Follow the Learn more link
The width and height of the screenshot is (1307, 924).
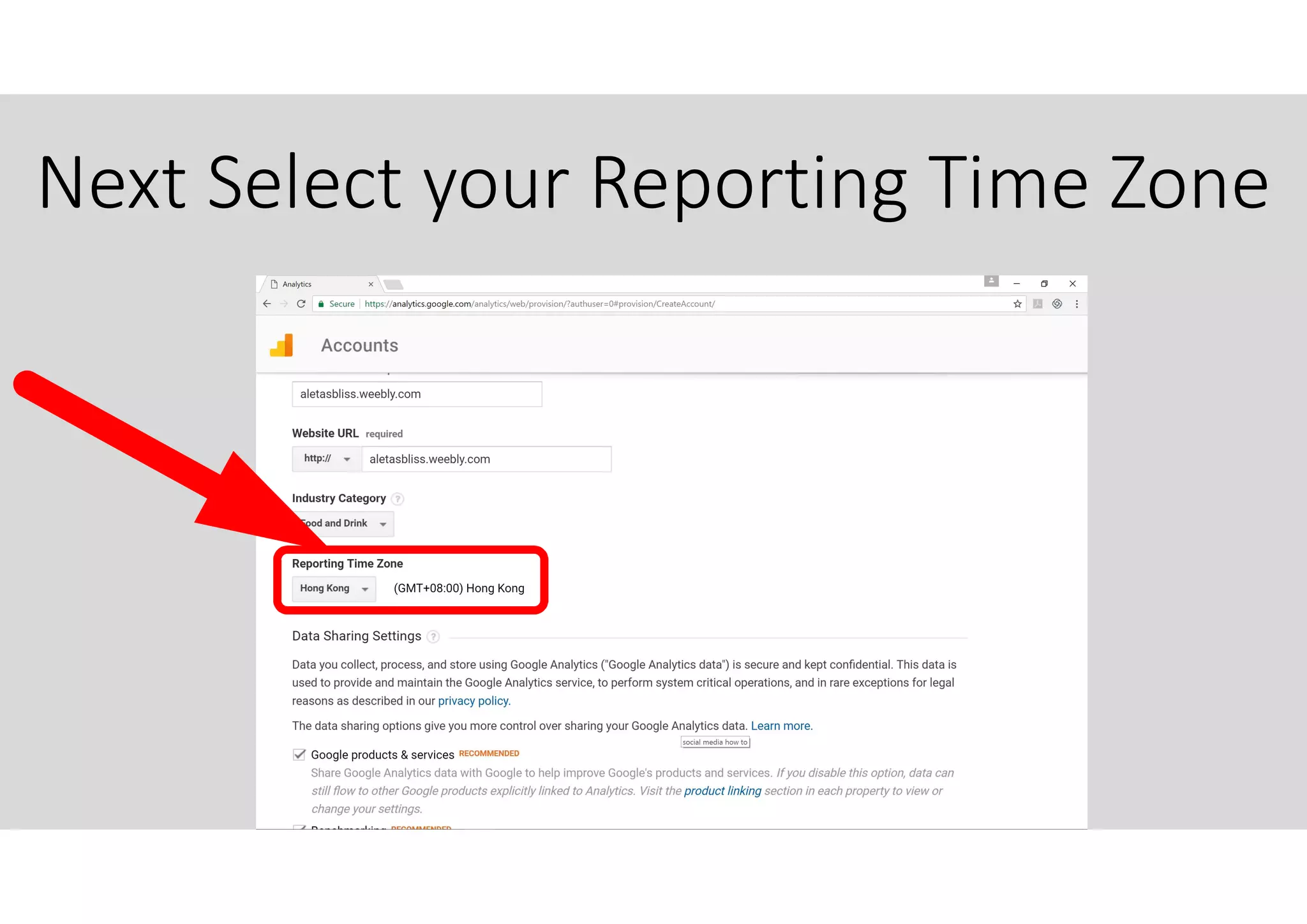pos(782,726)
